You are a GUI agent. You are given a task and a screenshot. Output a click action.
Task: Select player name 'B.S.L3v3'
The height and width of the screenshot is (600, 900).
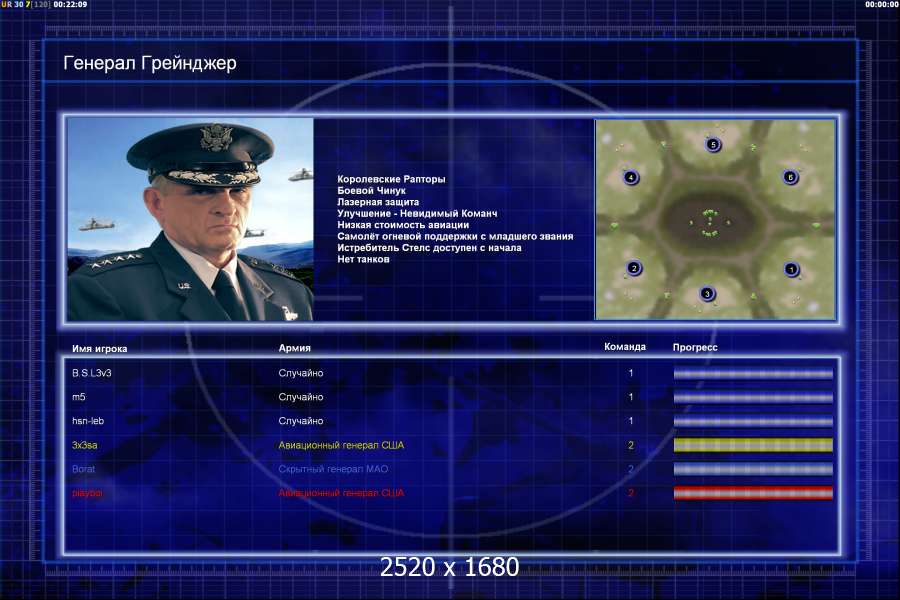tap(92, 373)
